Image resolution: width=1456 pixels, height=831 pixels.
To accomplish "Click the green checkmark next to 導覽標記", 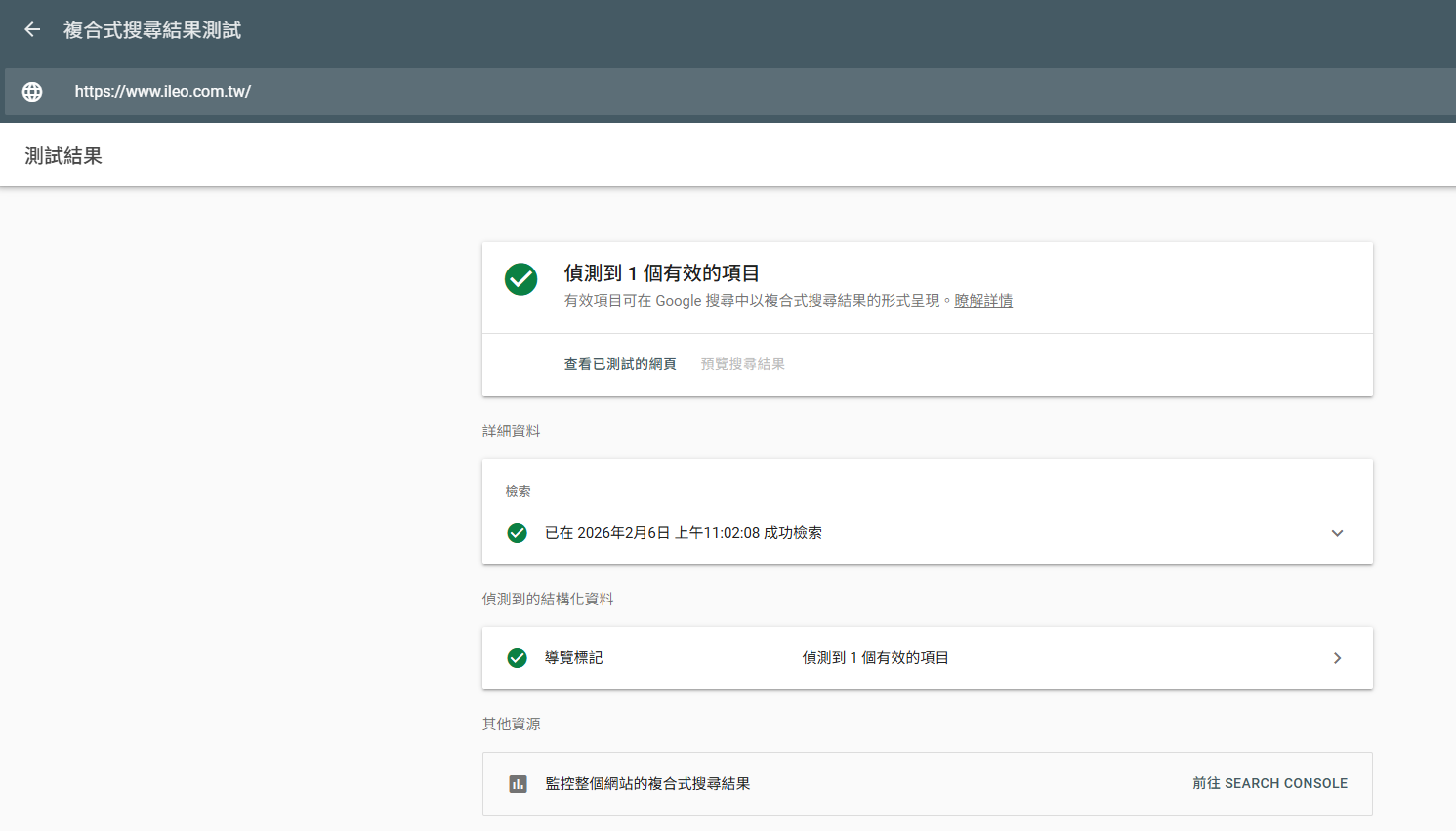I will coord(518,658).
